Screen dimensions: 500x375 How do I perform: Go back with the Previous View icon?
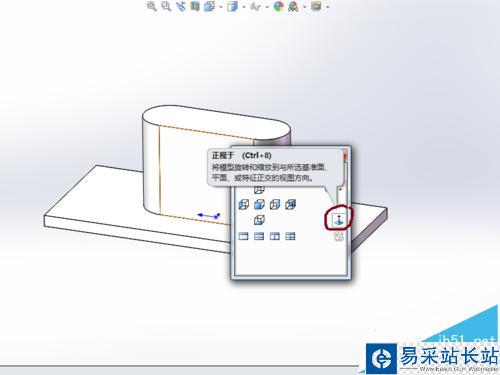[x=181, y=6]
